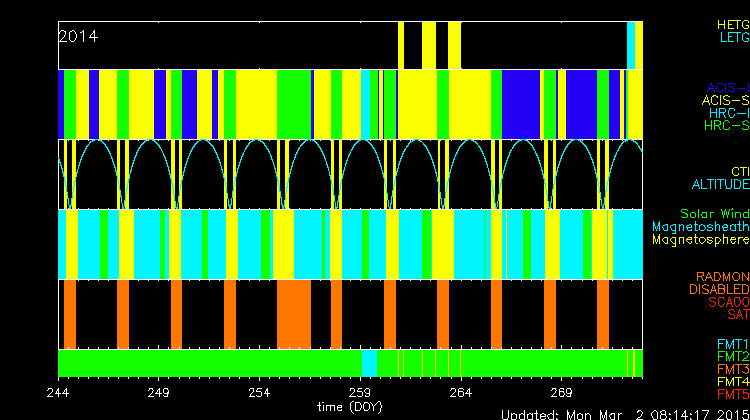Select the ACIS-S legend entry

coord(725,101)
